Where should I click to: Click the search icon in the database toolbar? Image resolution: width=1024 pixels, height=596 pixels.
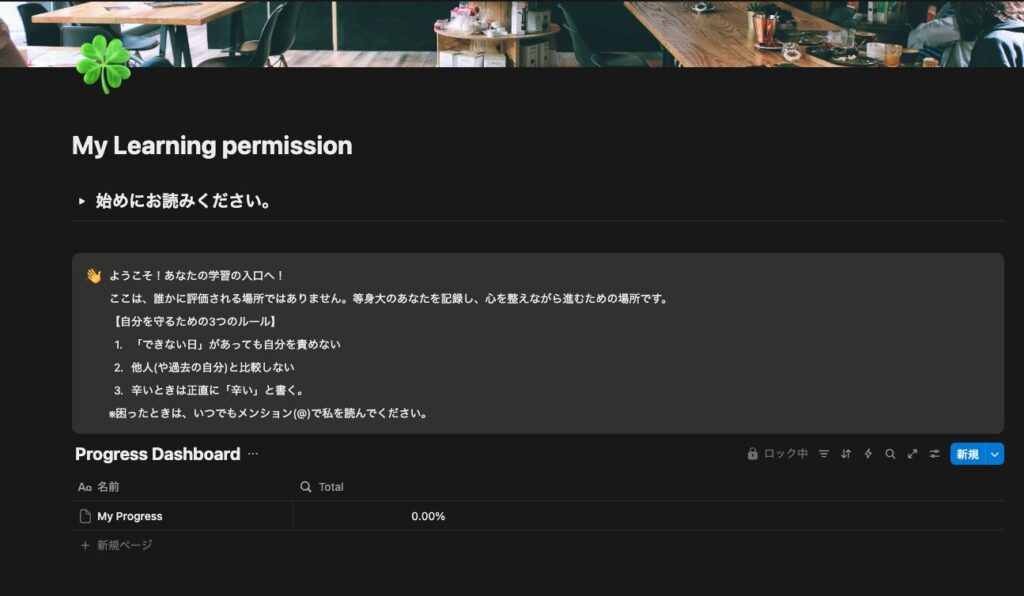tap(890, 453)
